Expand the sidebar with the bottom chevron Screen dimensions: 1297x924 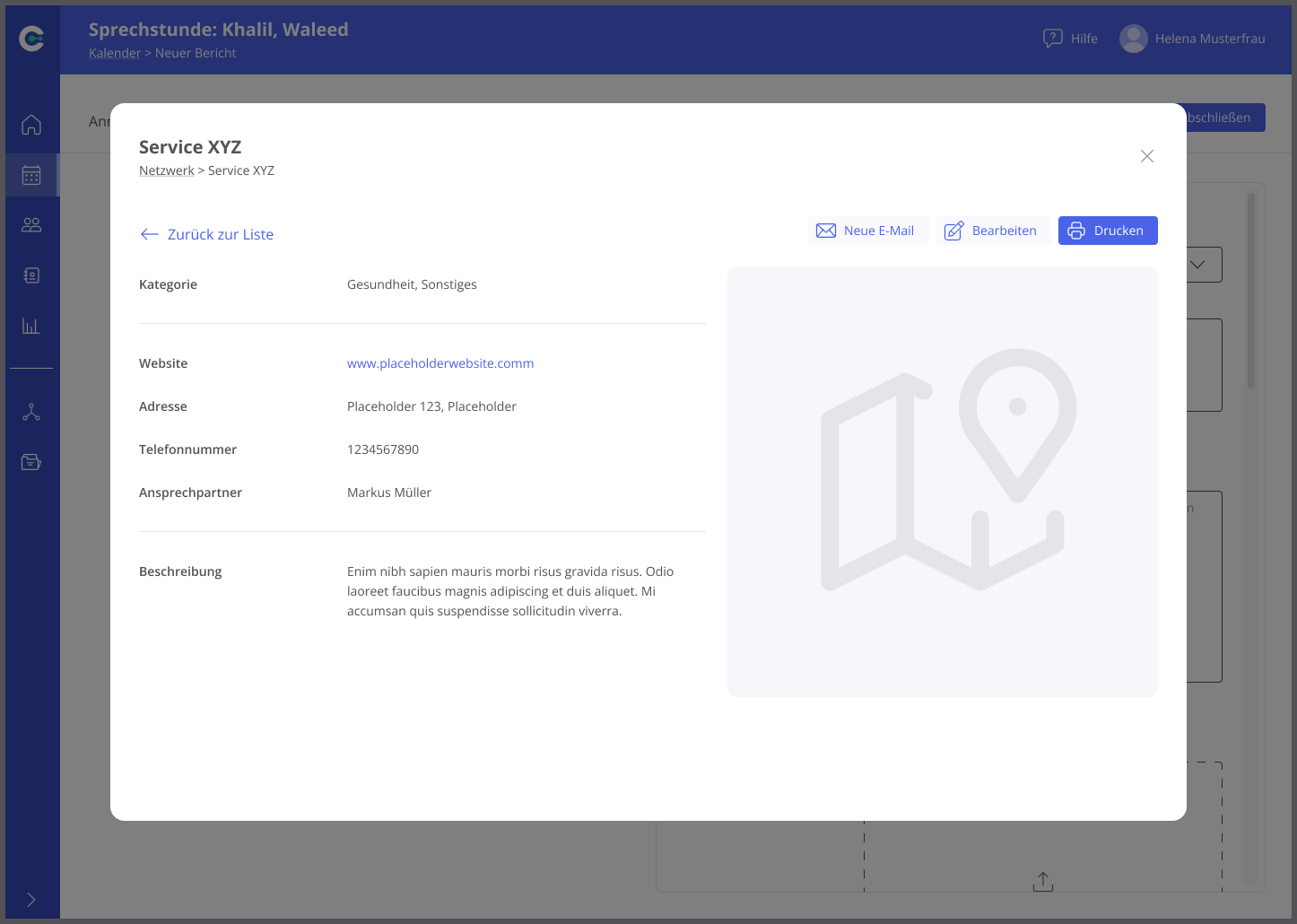click(x=31, y=900)
